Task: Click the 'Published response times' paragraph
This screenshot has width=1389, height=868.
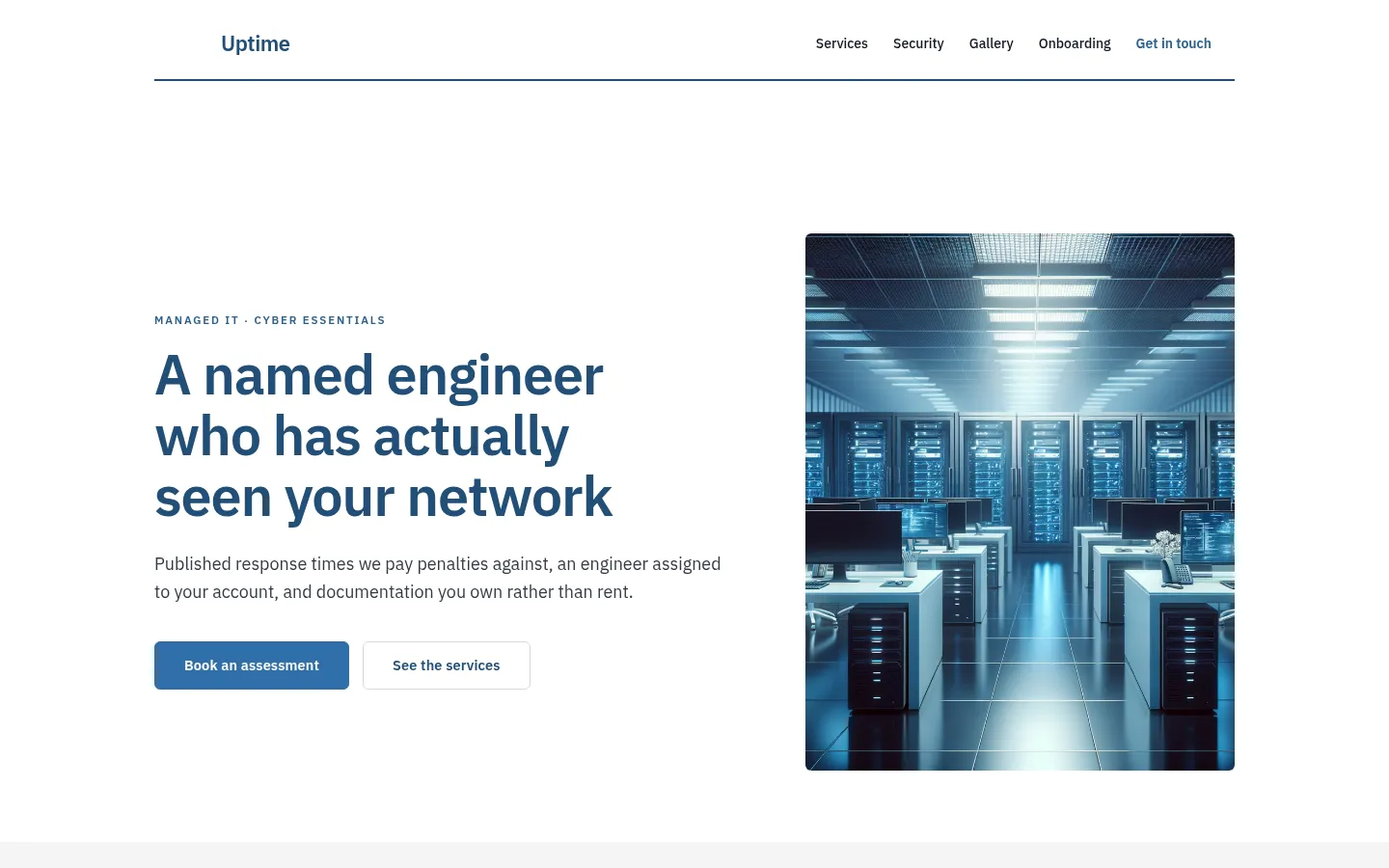Action: point(438,578)
